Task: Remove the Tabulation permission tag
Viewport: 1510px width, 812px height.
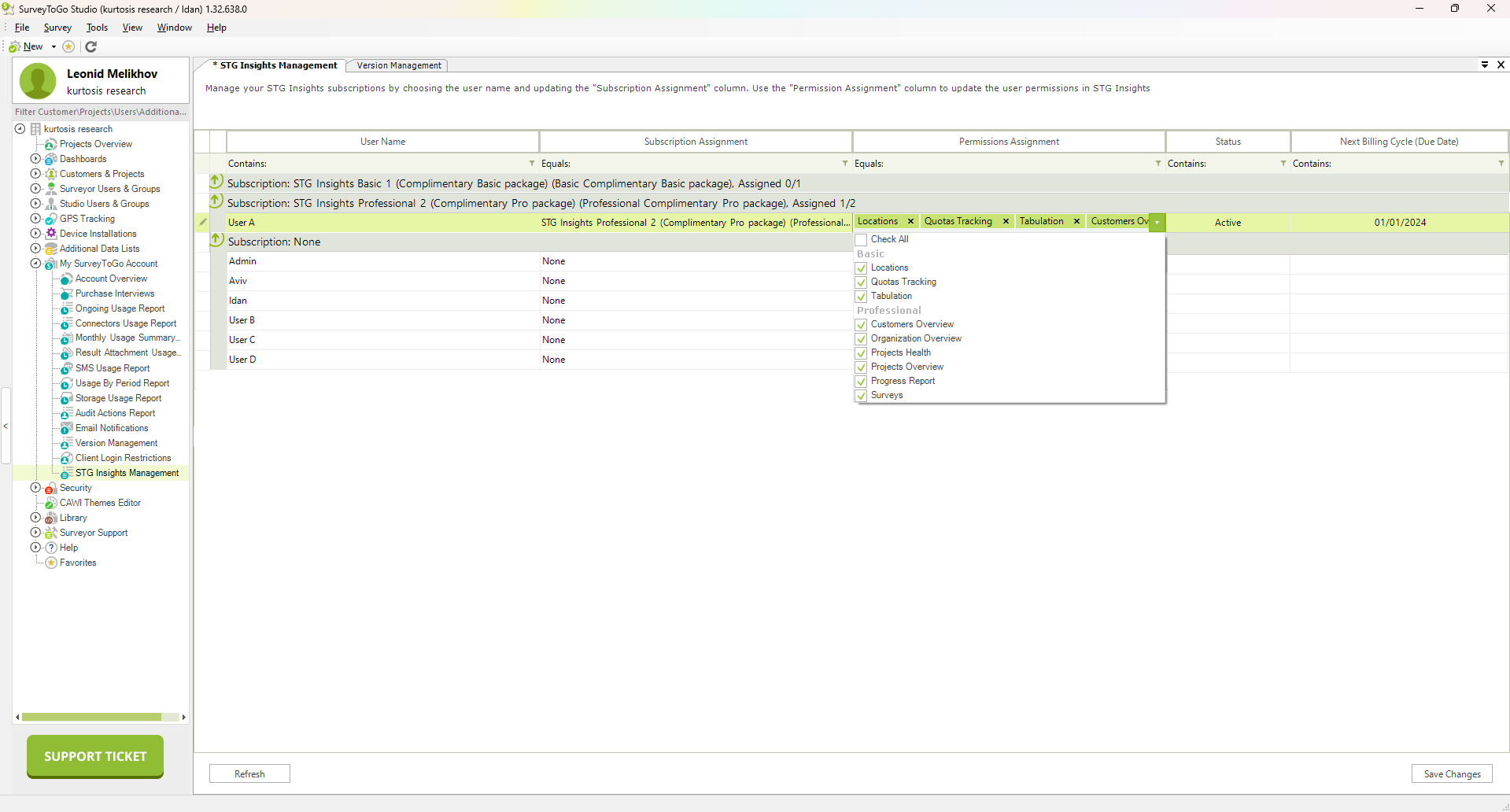Action: [1076, 222]
